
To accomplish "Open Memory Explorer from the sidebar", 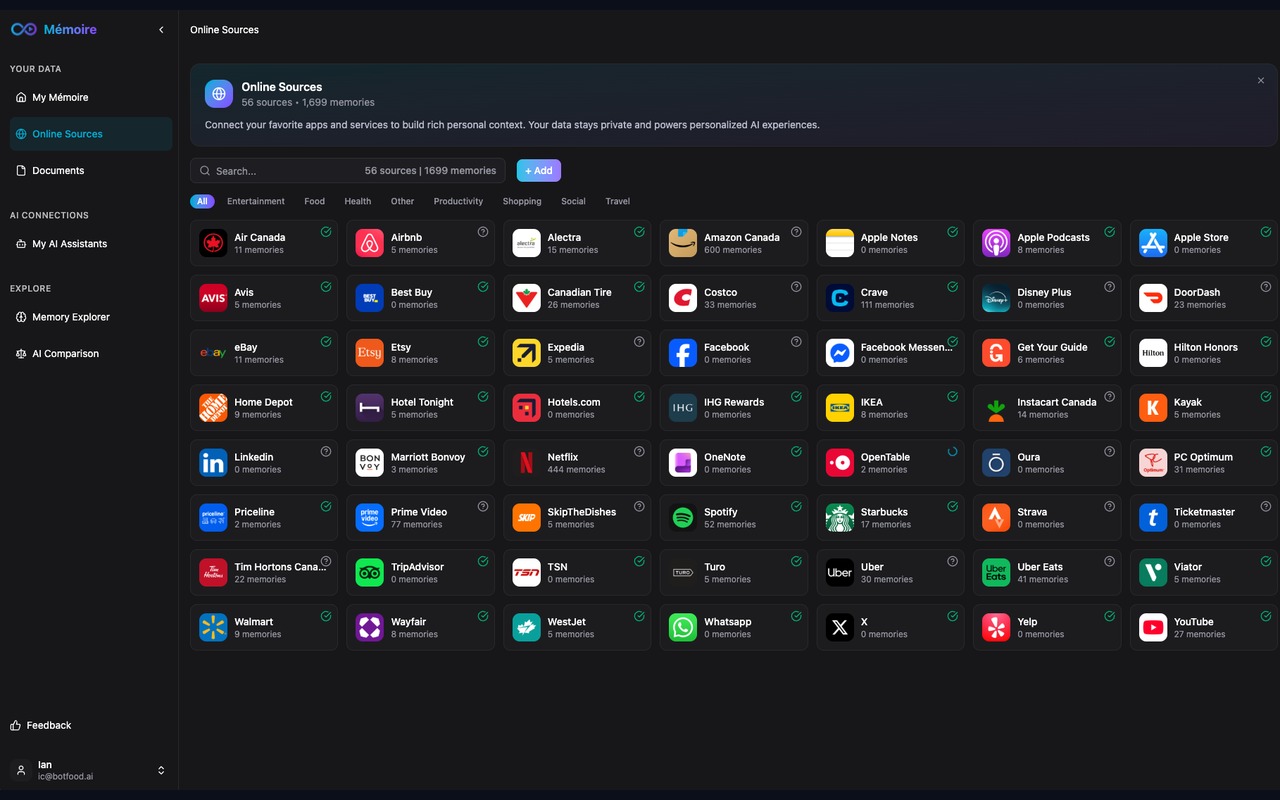I will pos(71,317).
